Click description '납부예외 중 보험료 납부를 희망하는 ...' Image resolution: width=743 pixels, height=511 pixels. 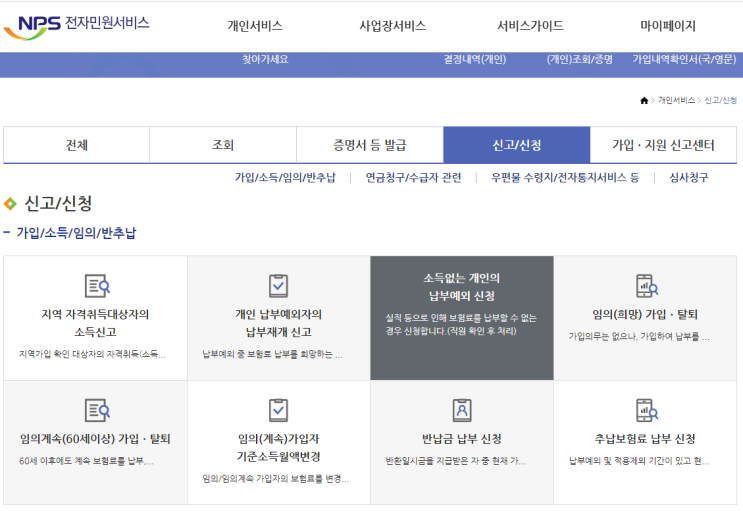tap(272, 354)
